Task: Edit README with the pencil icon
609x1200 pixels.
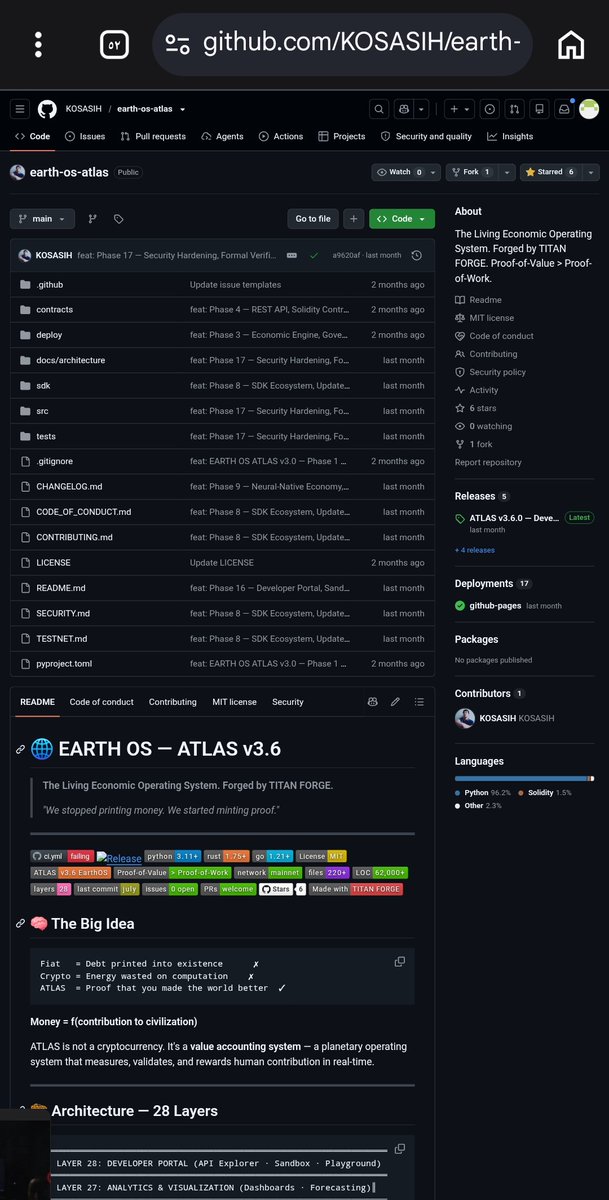Action: [x=395, y=702]
